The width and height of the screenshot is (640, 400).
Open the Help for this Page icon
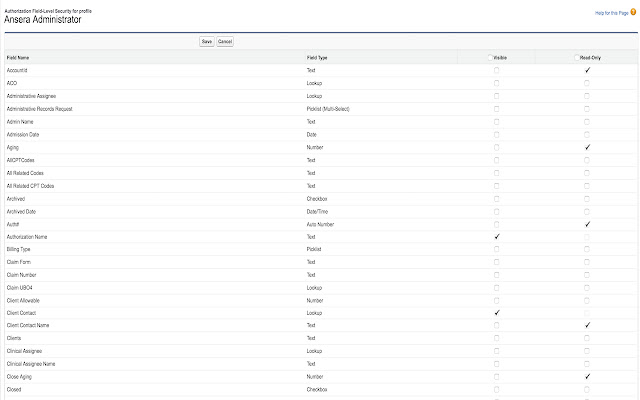[x=633, y=12]
